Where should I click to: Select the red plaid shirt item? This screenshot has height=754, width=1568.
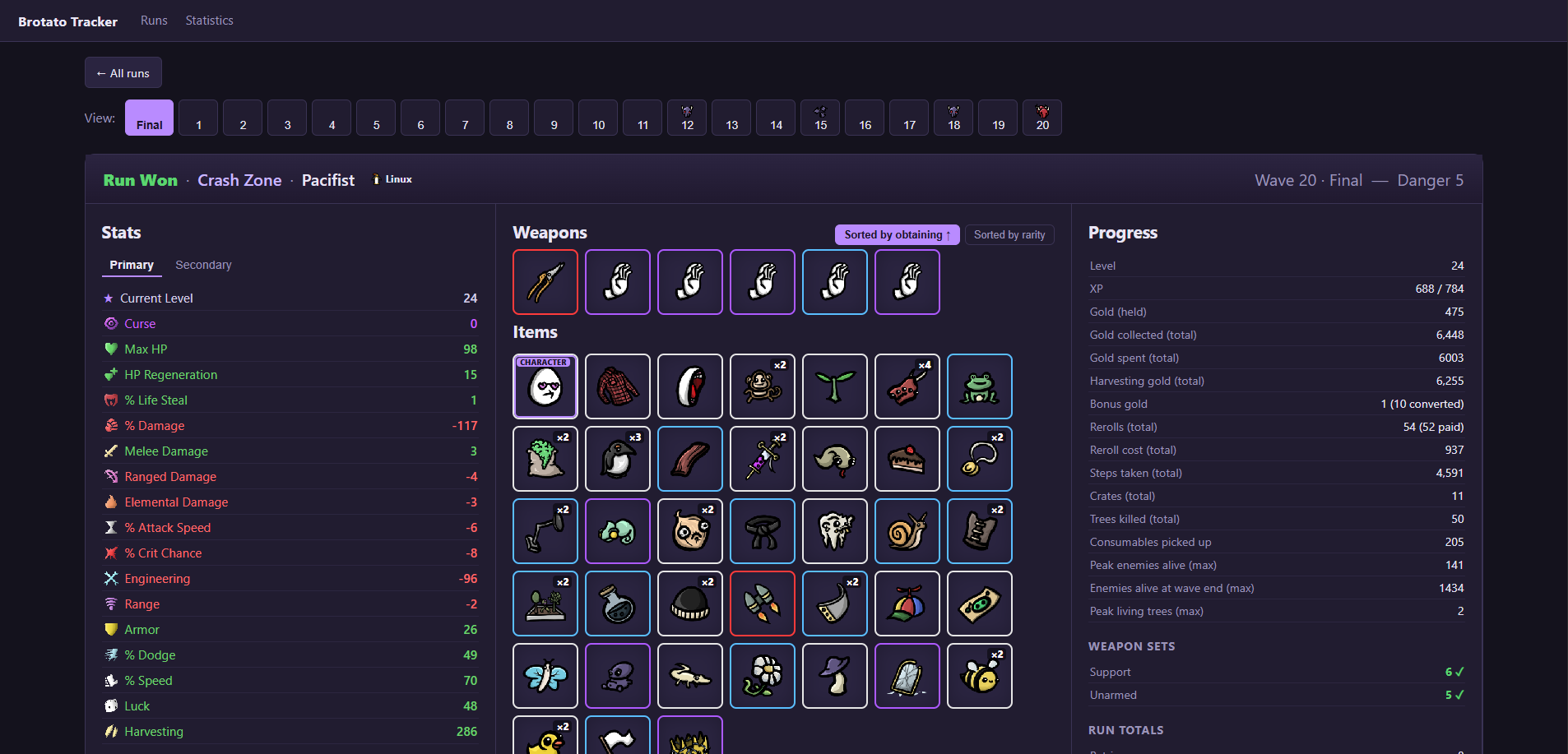(x=618, y=386)
